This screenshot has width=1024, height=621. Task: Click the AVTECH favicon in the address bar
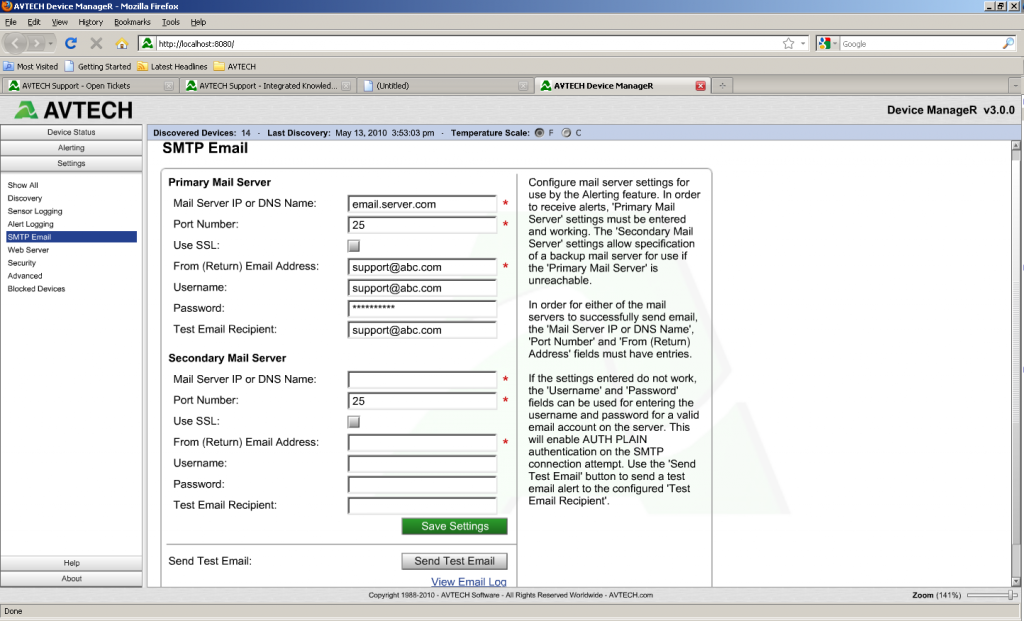pyautogui.click(x=146, y=43)
